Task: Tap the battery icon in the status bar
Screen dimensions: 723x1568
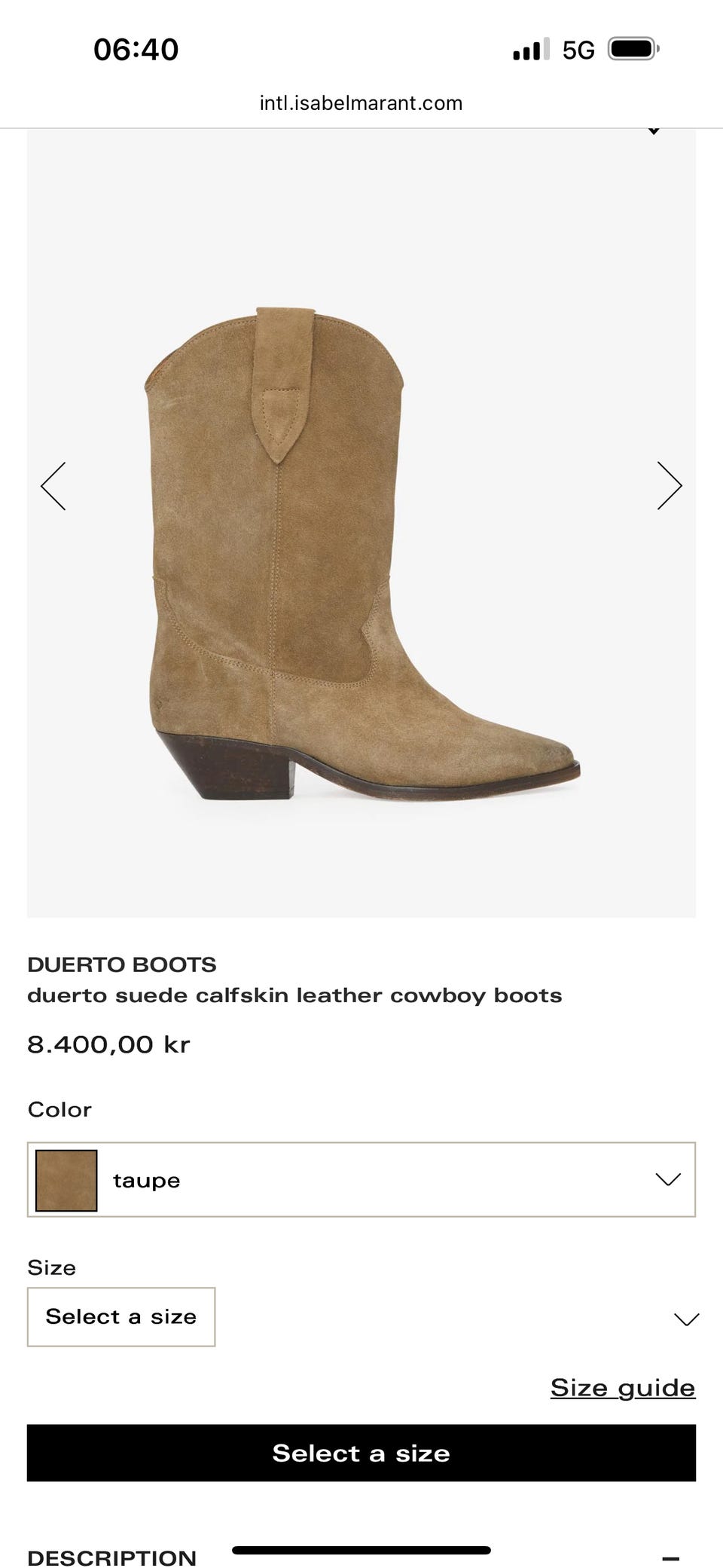Action: pyautogui.click(x=633, y=50)
